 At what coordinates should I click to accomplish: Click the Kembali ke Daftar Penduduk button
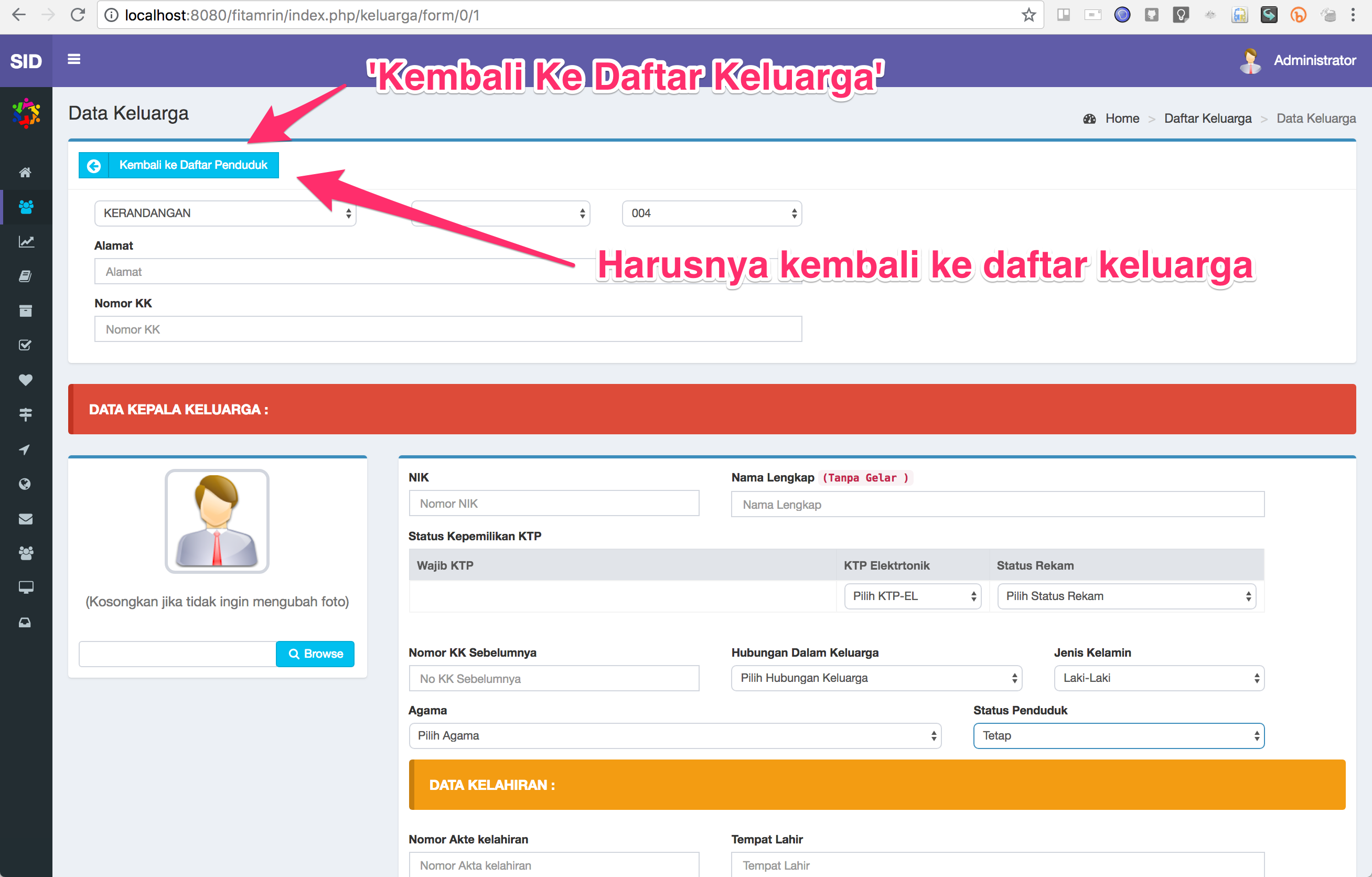point(178,165)
